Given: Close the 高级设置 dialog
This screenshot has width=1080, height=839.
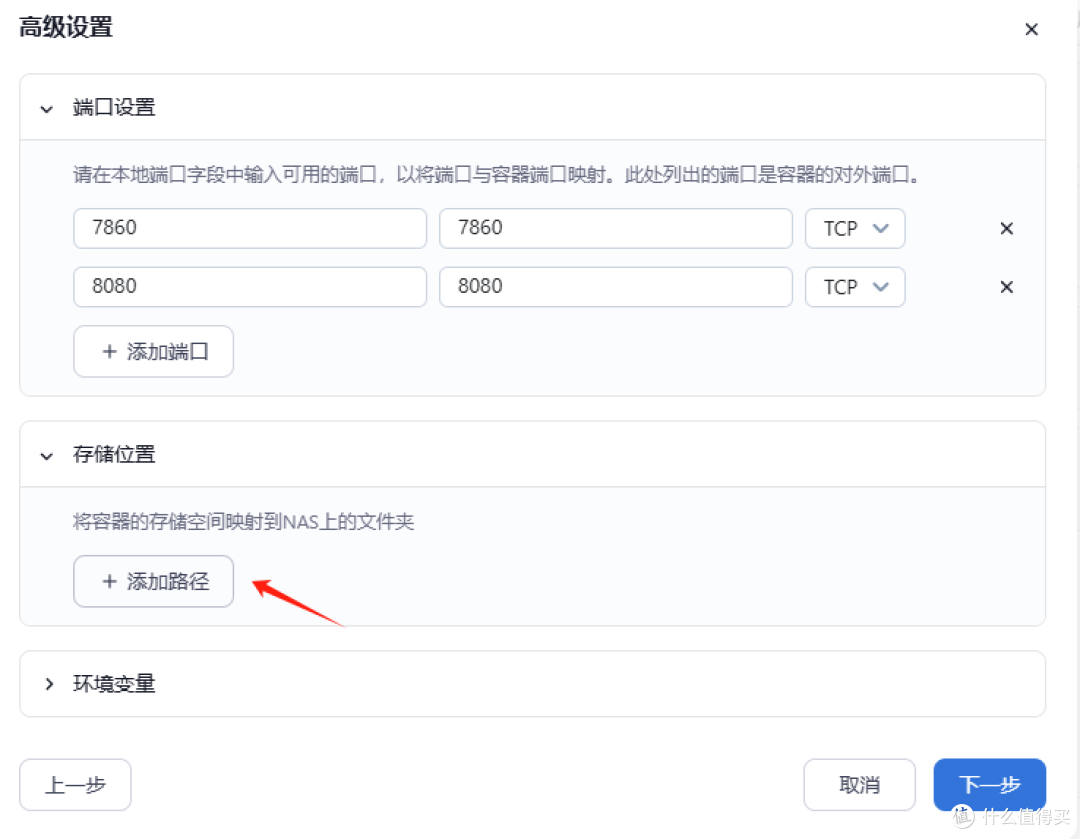Looking at the screenshot, I should [x=1031, y=29].
